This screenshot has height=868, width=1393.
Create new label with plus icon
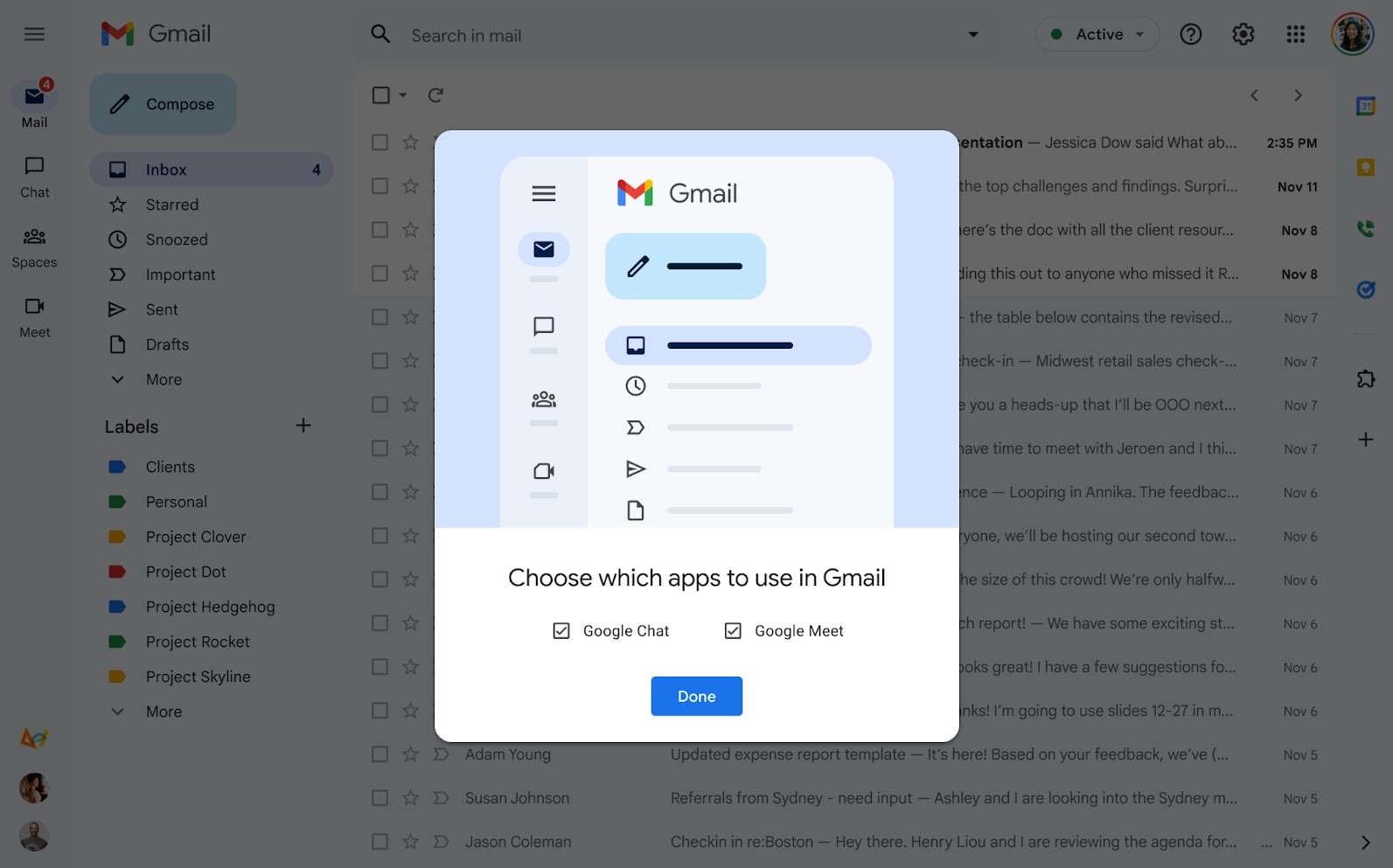(303, 426)
